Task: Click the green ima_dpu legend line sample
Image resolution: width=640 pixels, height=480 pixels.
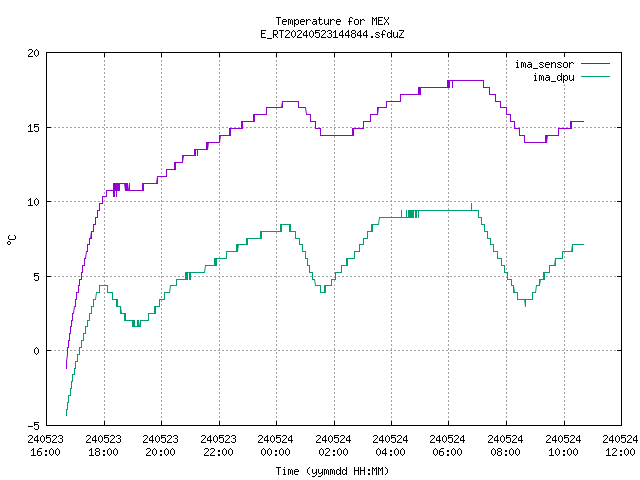Action: coord(595,77)
